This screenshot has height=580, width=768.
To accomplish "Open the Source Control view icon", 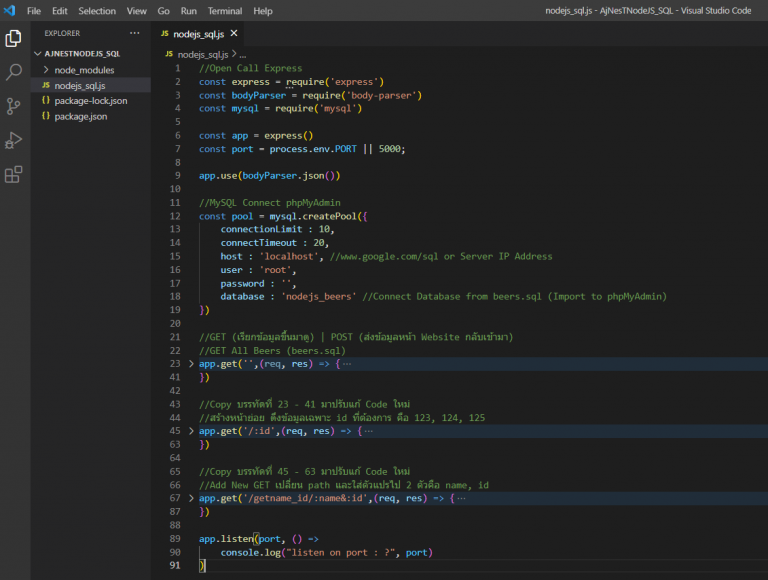I will [x=14, y=106].
